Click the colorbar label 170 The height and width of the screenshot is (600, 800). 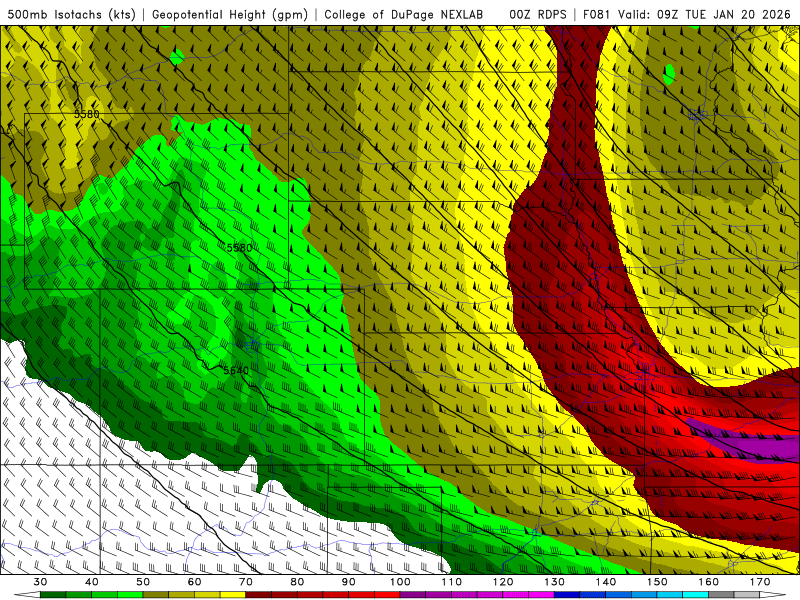pos(760,582)
